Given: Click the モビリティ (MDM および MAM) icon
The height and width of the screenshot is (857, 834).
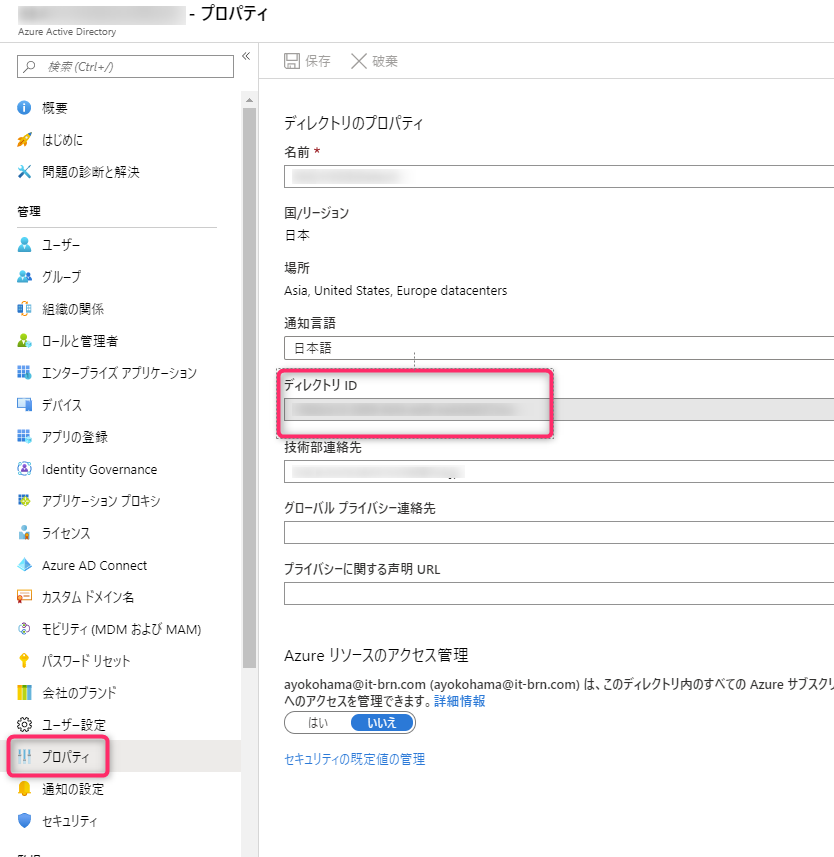Looking at the screenshot, I should pos(24,629).
